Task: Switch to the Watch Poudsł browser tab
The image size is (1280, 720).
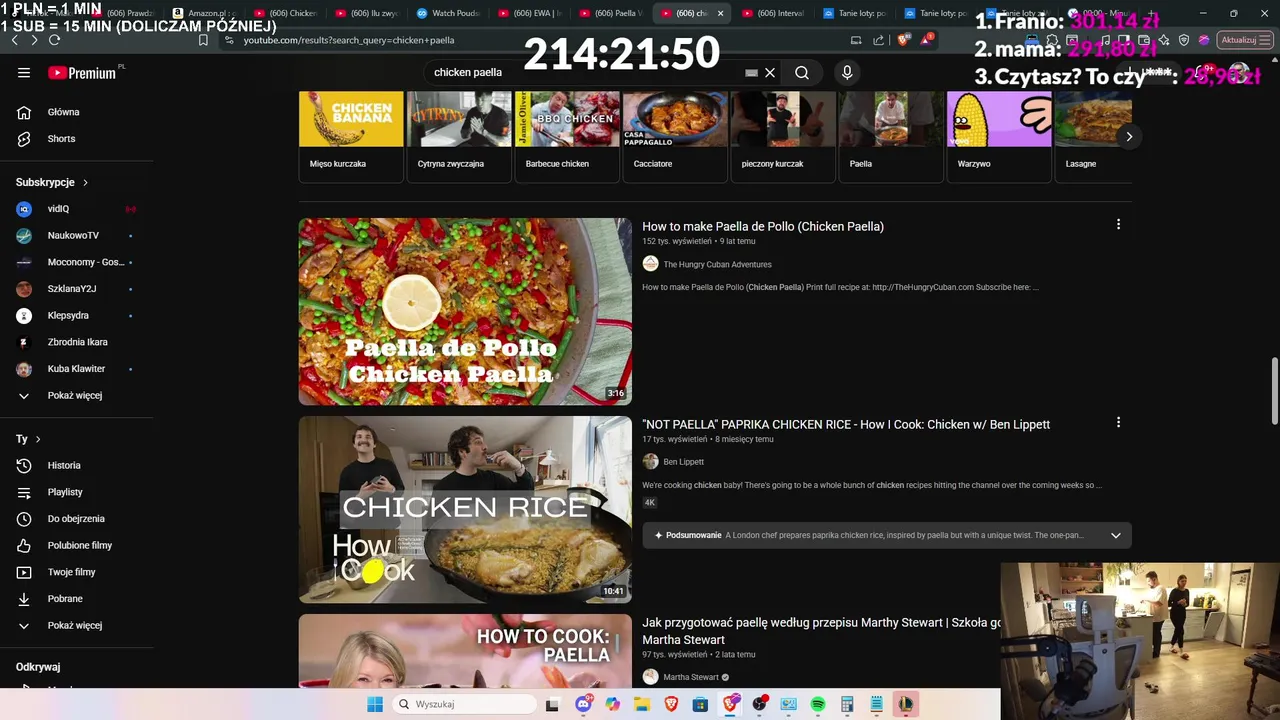Action: (x=448, y=13)
